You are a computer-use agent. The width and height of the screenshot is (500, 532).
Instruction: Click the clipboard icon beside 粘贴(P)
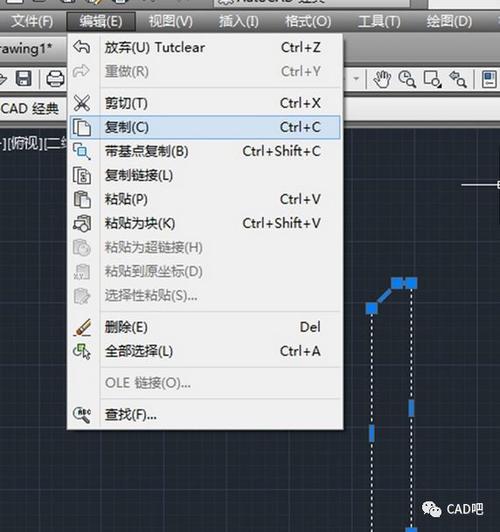[82, 200]
